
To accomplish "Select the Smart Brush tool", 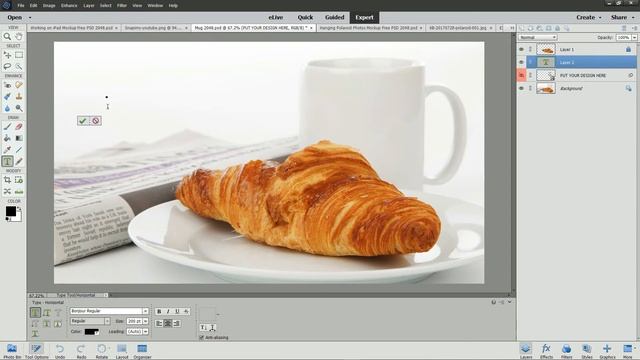I will click(7, 96).
